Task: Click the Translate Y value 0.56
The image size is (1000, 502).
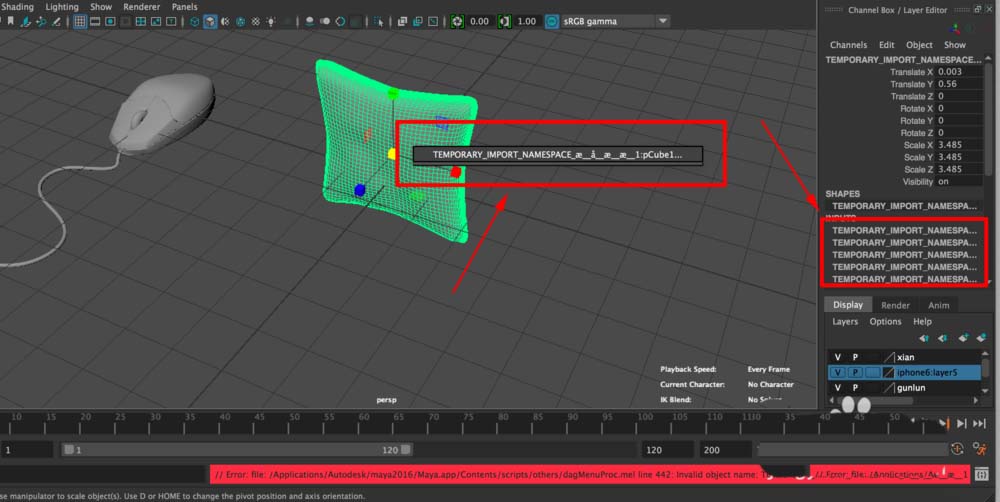Action: (x=959, y=84)
